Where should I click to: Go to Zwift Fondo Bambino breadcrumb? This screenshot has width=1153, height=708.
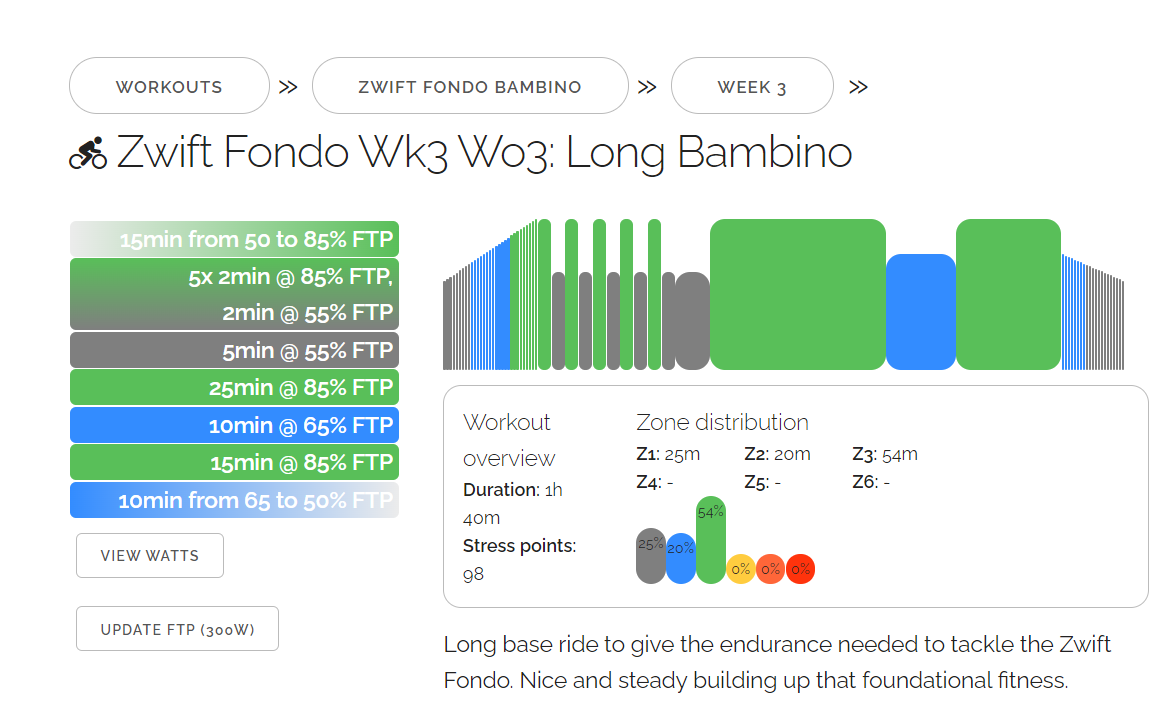470,86
